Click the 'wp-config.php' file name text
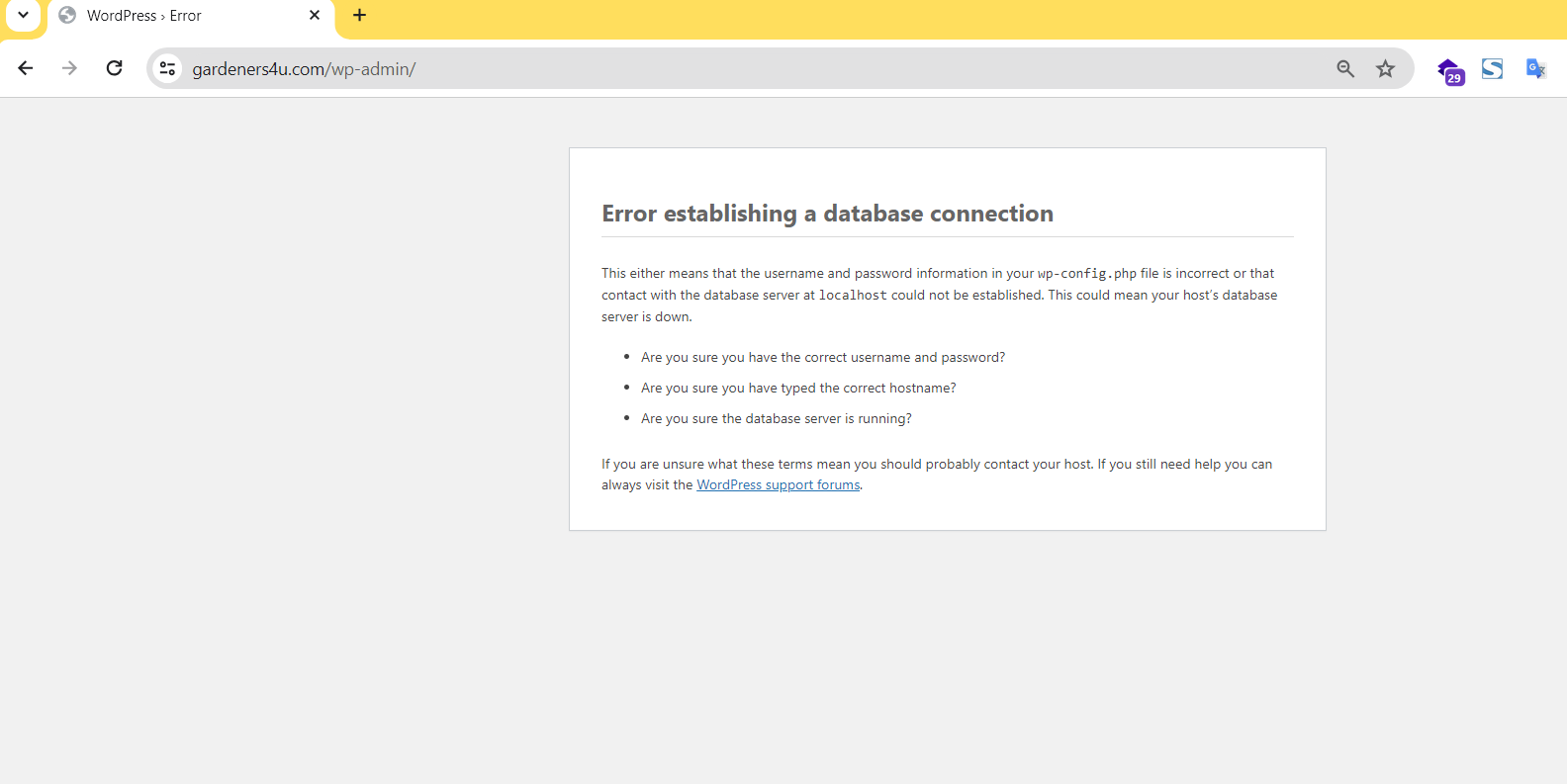This screenshot has width=1567, height=784. pyautogui.click(x=1087, y=274)
